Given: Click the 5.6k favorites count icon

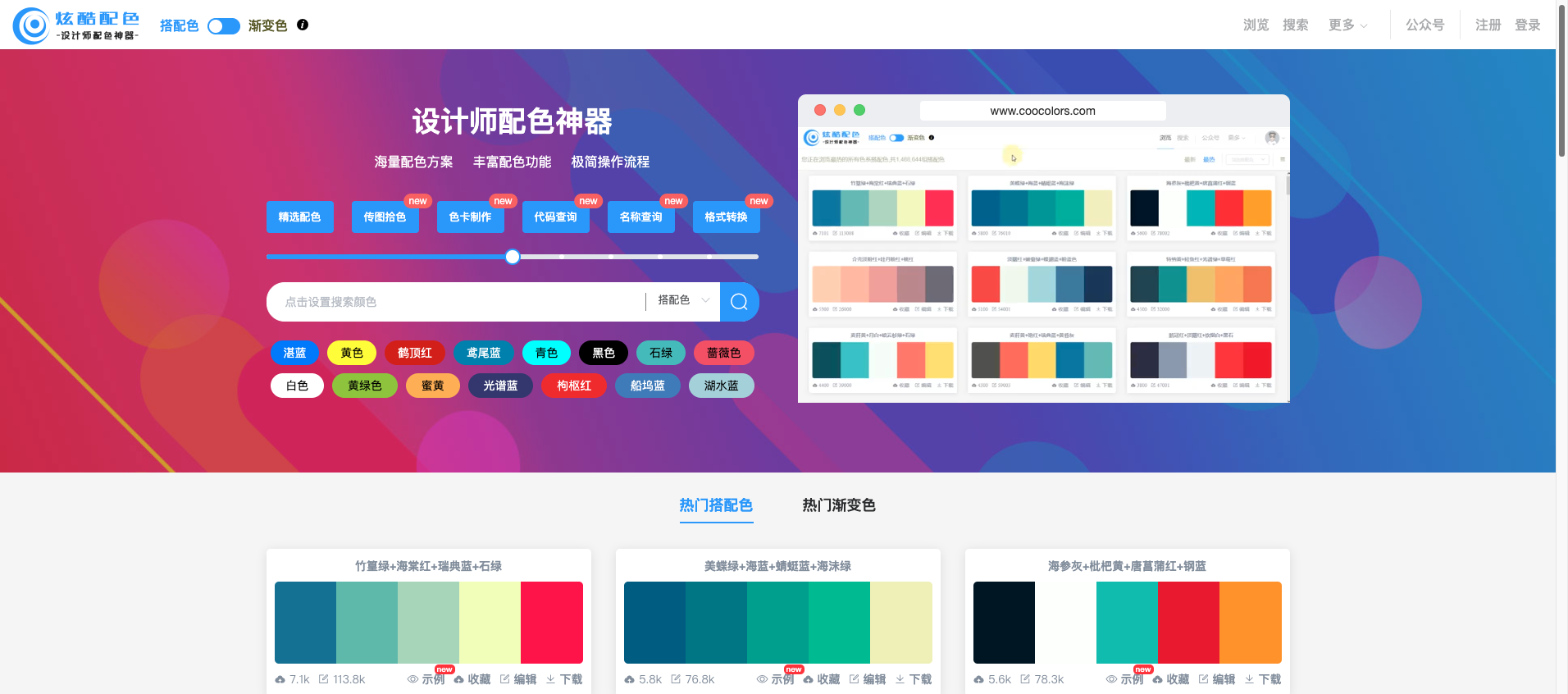Looking at the screenshot, I should [x=979, y=679].
